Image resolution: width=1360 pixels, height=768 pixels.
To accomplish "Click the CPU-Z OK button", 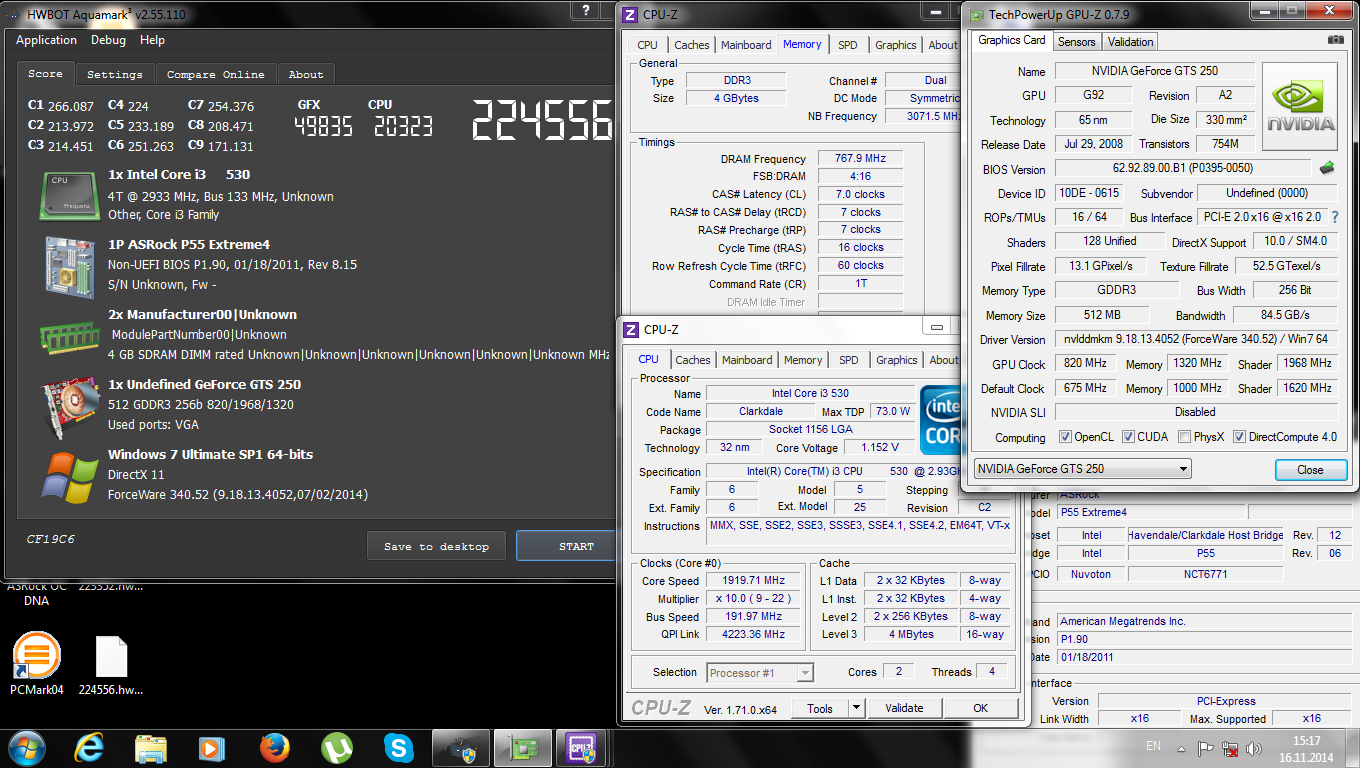I will [x=981, y=708].
